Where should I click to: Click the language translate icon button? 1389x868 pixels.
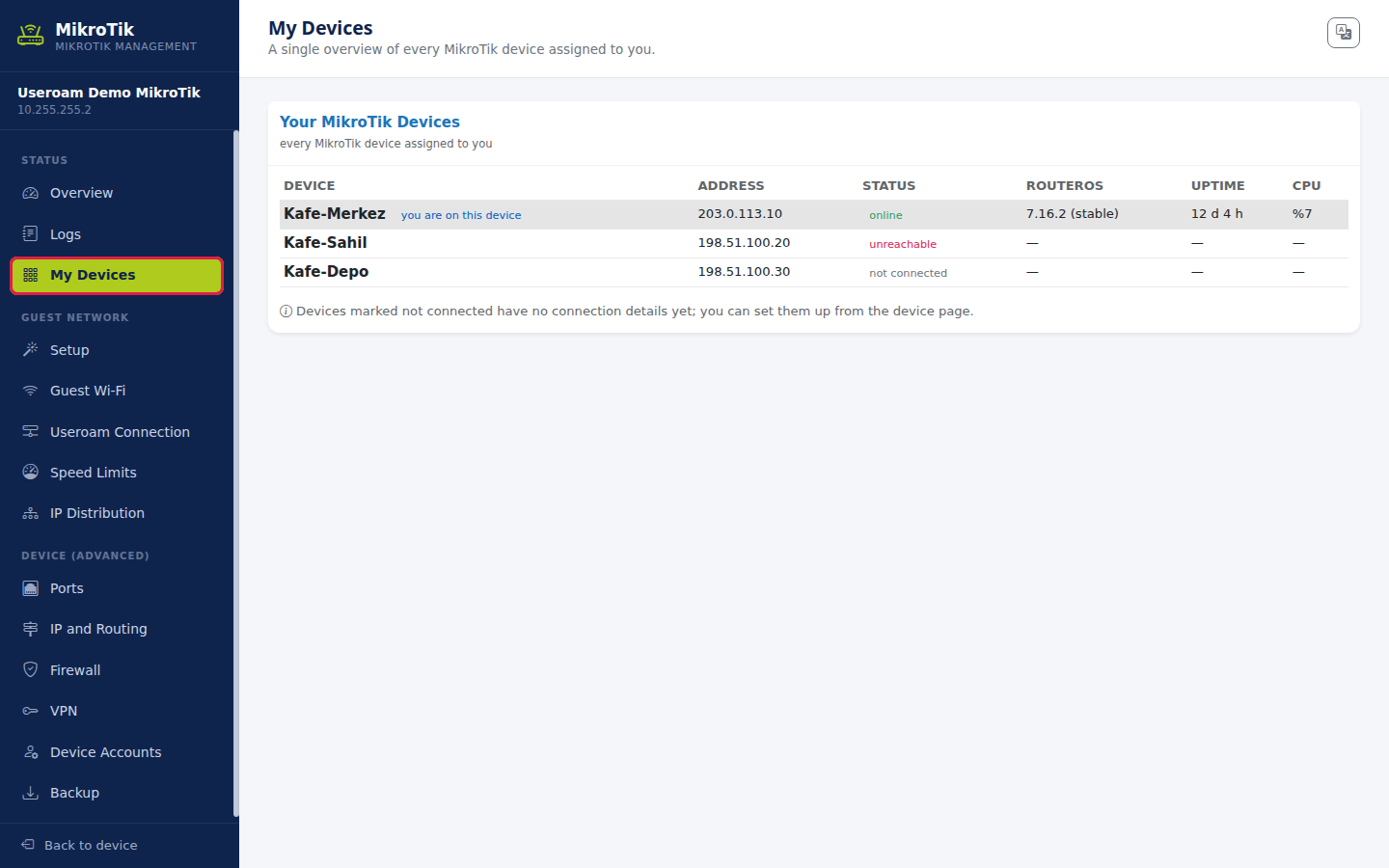point(1344,33)
